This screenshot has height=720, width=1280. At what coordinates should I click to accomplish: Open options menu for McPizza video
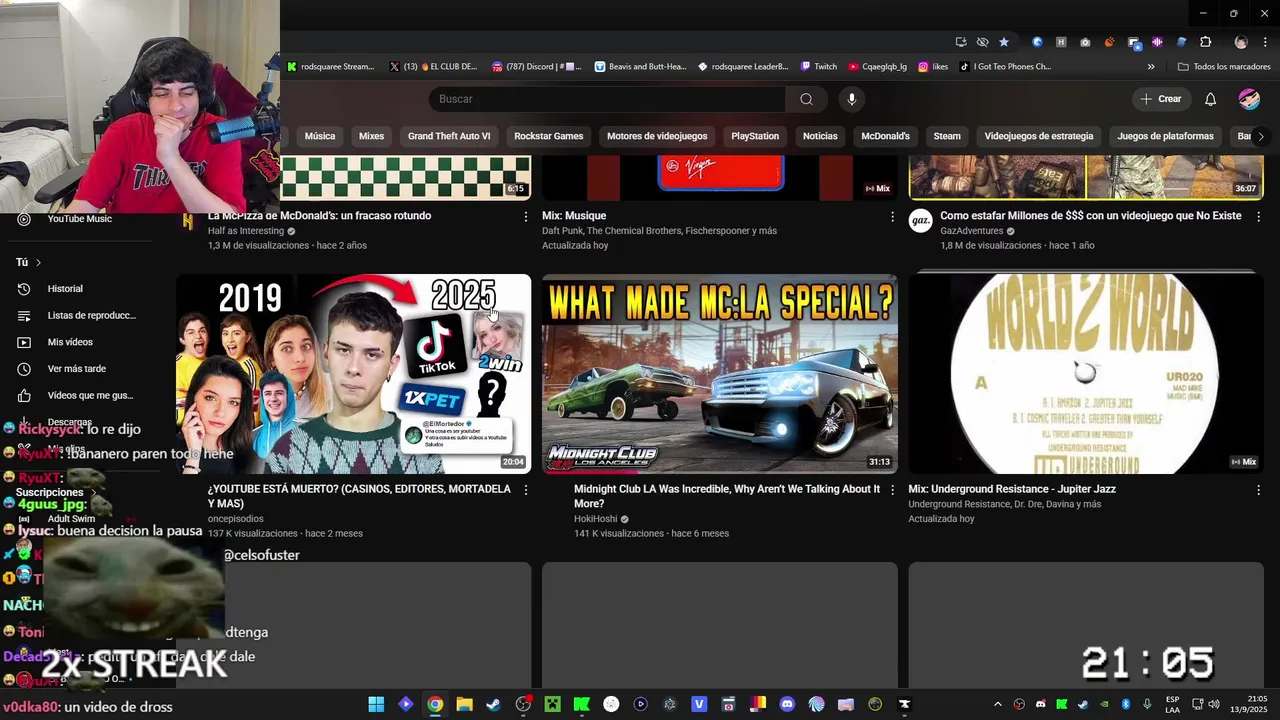pos(526,216)
